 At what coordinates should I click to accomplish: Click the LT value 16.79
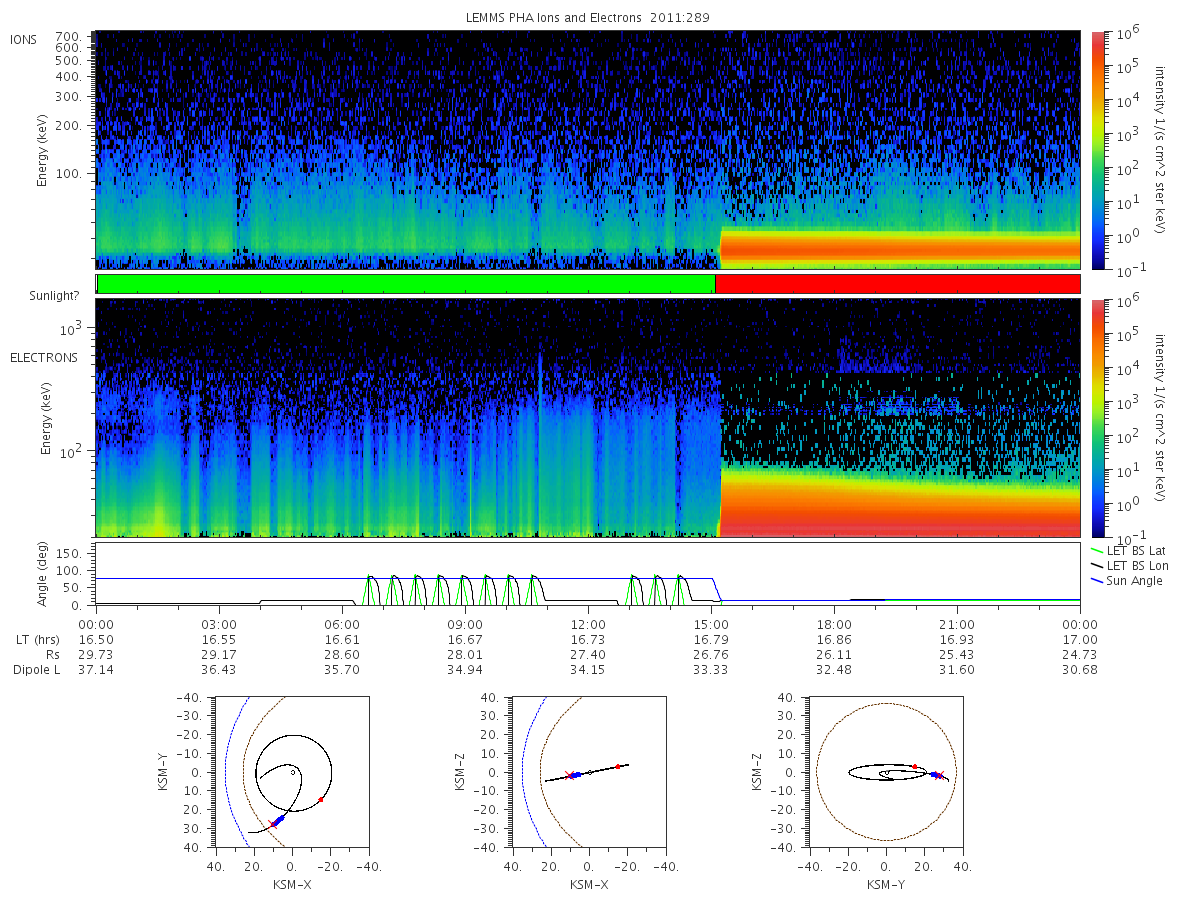(711, 639)
